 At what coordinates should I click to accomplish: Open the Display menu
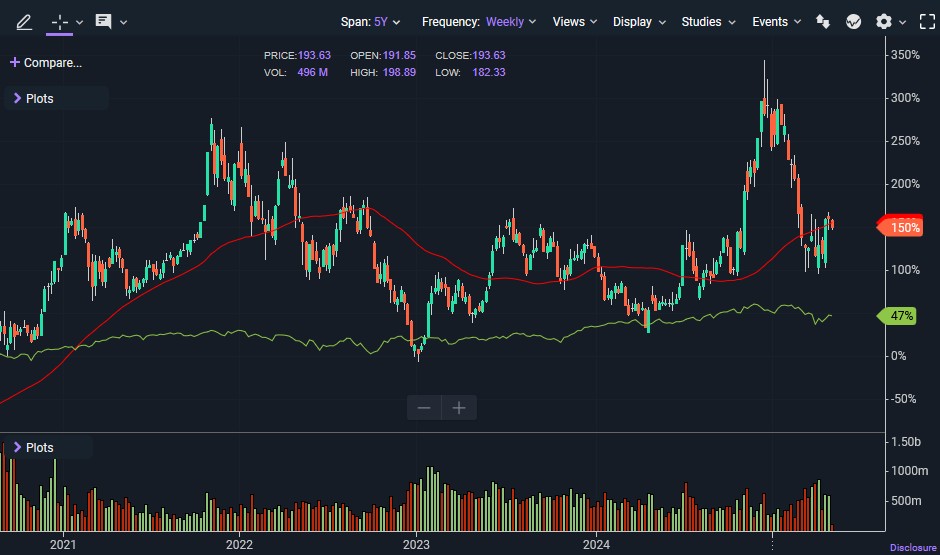point(639,21)
